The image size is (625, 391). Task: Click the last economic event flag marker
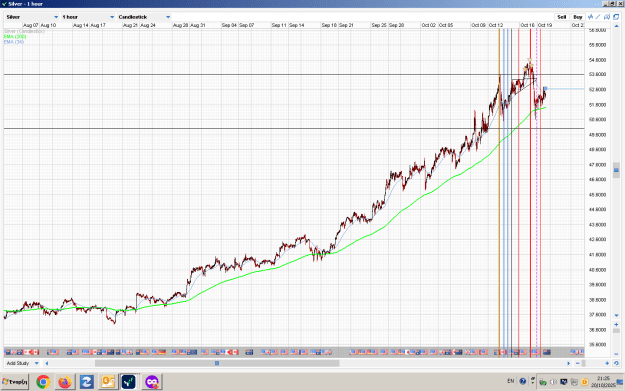pyautogui.click(x=577, y=352)
